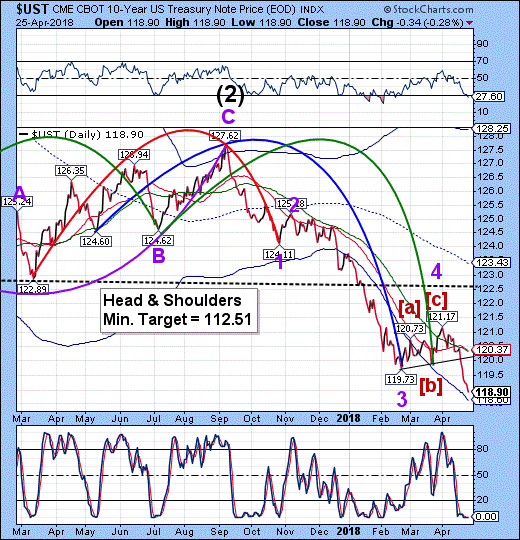Click the purple wave 4 label

(436, 272)
